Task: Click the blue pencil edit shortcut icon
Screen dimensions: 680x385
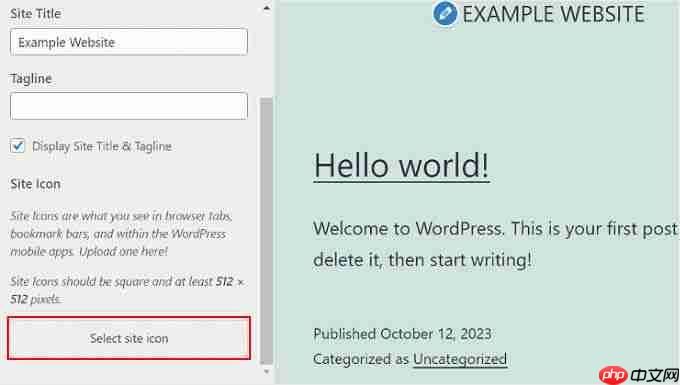Action: pos(445,14)
